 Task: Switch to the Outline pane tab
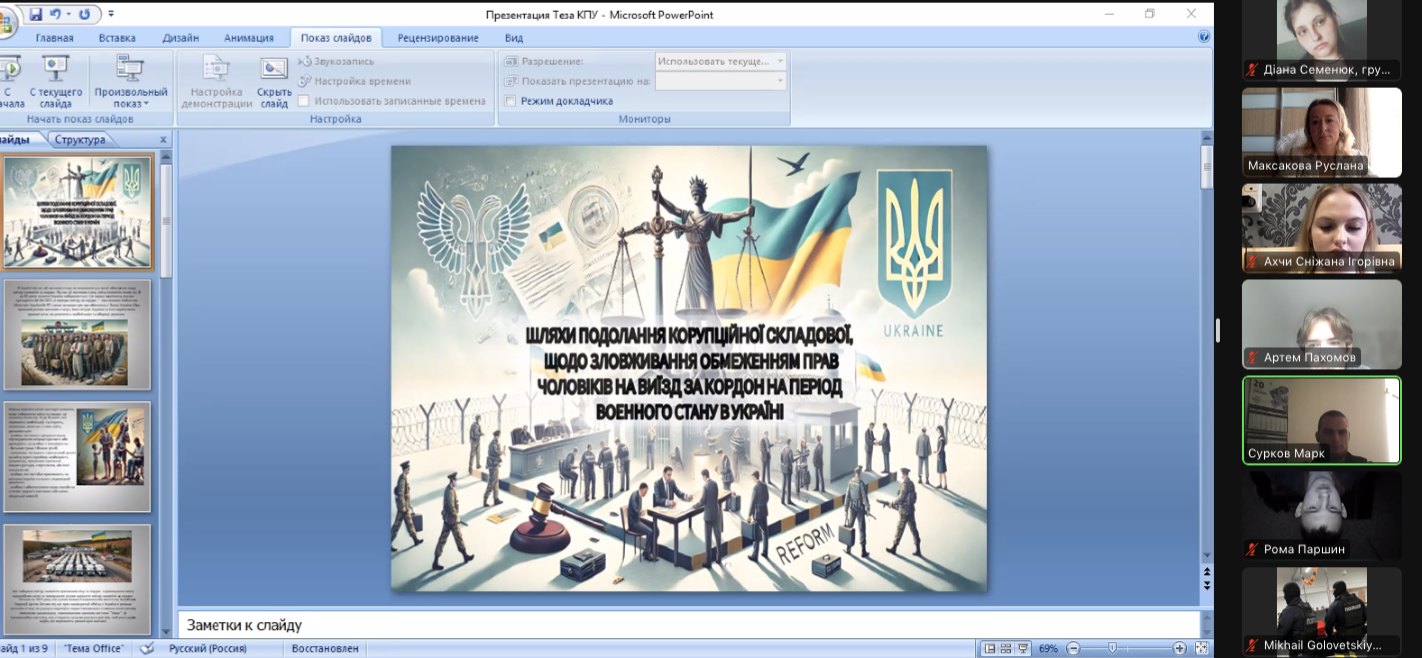tap(80, 140)
